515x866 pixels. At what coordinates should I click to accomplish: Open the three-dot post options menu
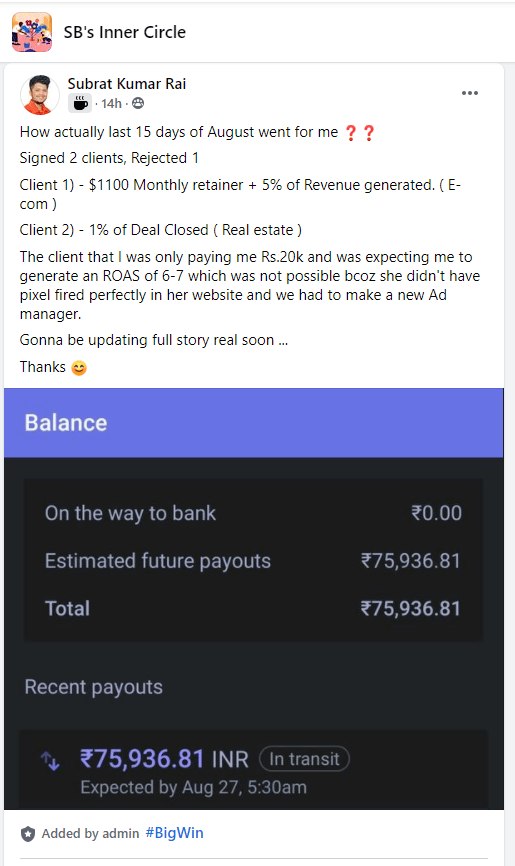(x=470, y=93)
